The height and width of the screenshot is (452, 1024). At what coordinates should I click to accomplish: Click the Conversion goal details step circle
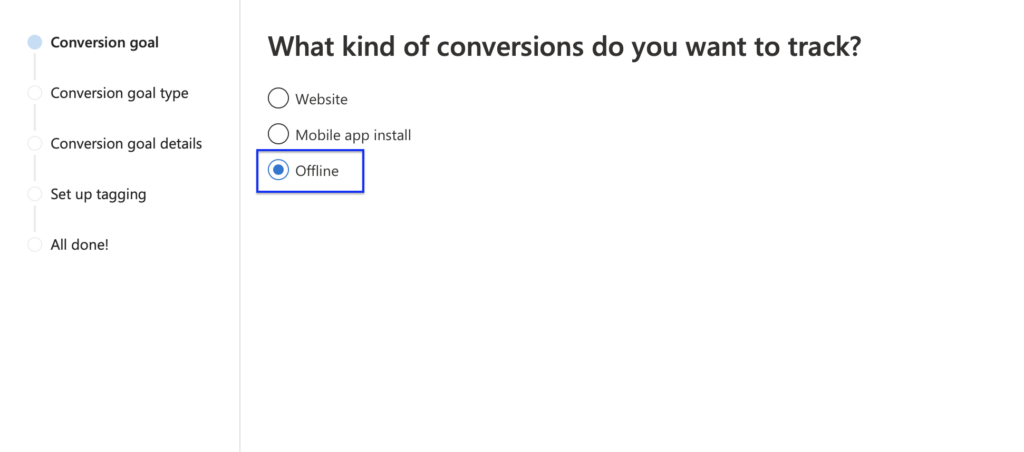(x=35, y=143)
